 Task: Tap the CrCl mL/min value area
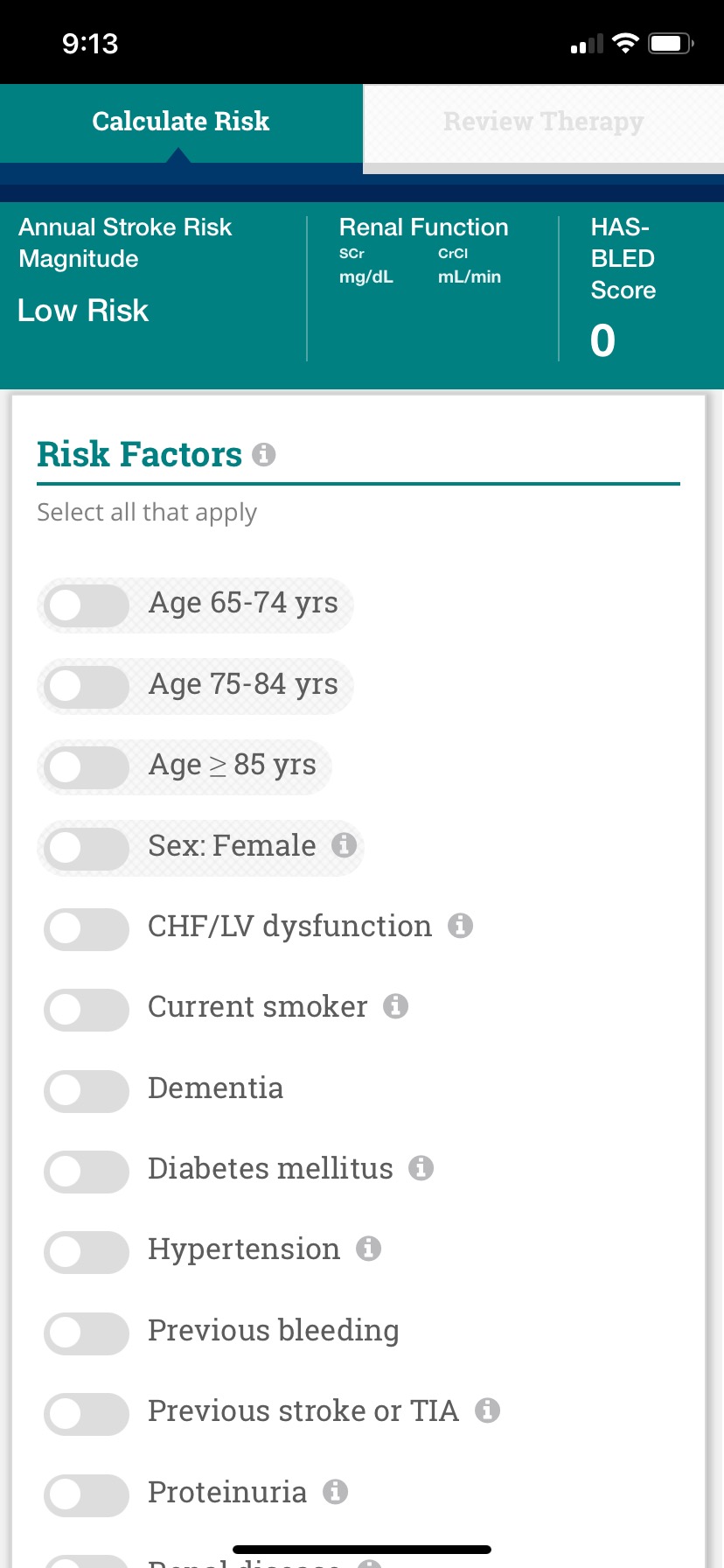(470, 266)
